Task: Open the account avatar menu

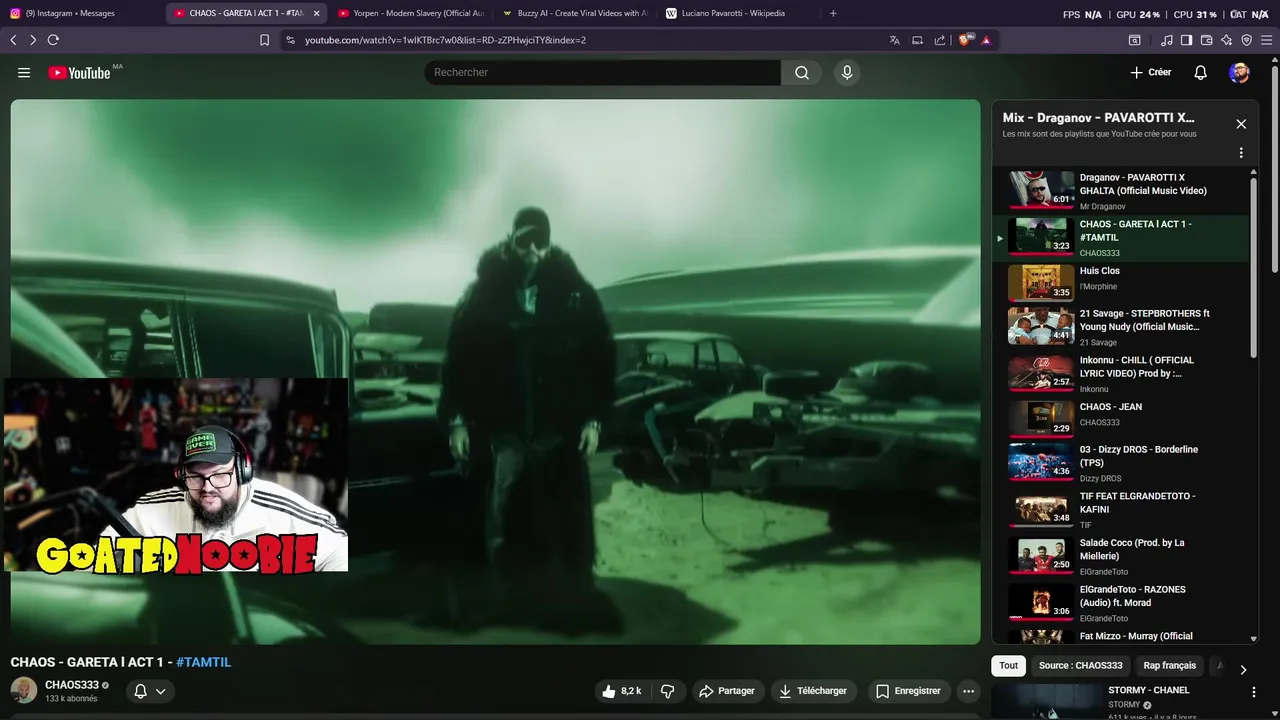Action: (1240, 72)
